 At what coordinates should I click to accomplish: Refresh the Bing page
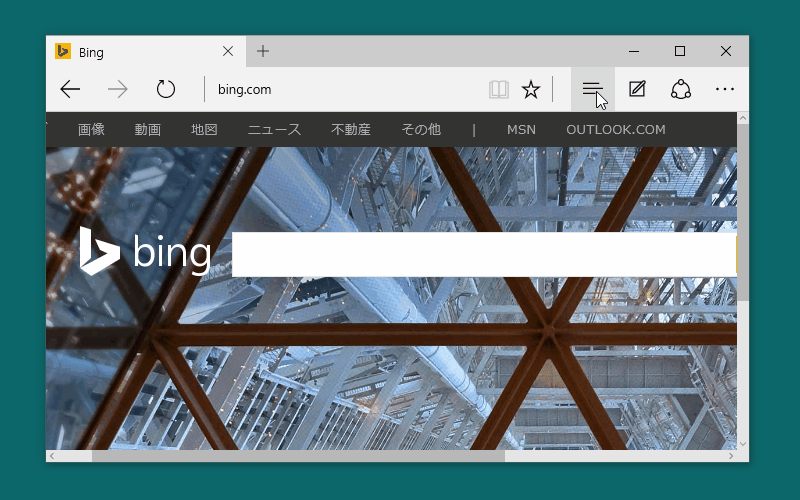click(165, 89)
